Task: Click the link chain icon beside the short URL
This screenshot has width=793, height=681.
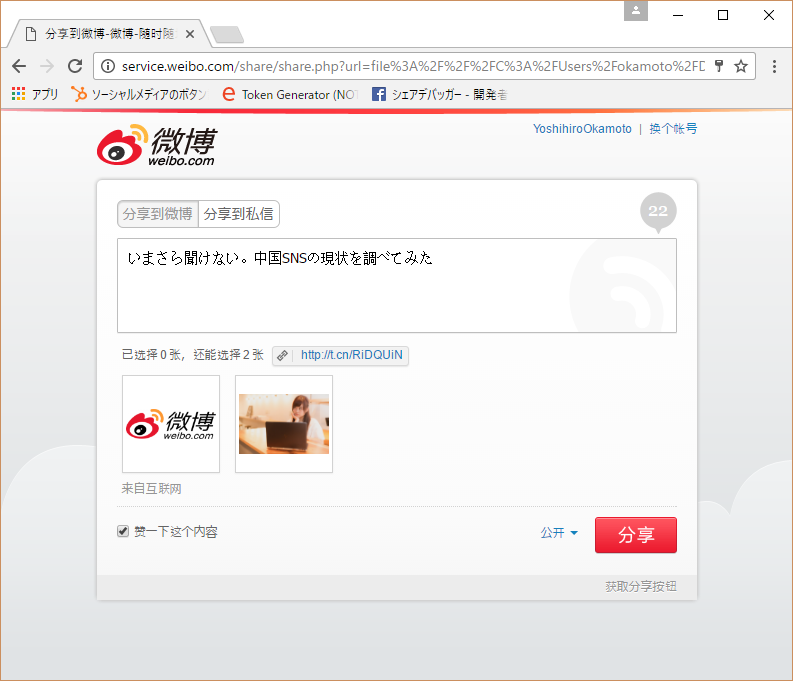Action: 283,355
